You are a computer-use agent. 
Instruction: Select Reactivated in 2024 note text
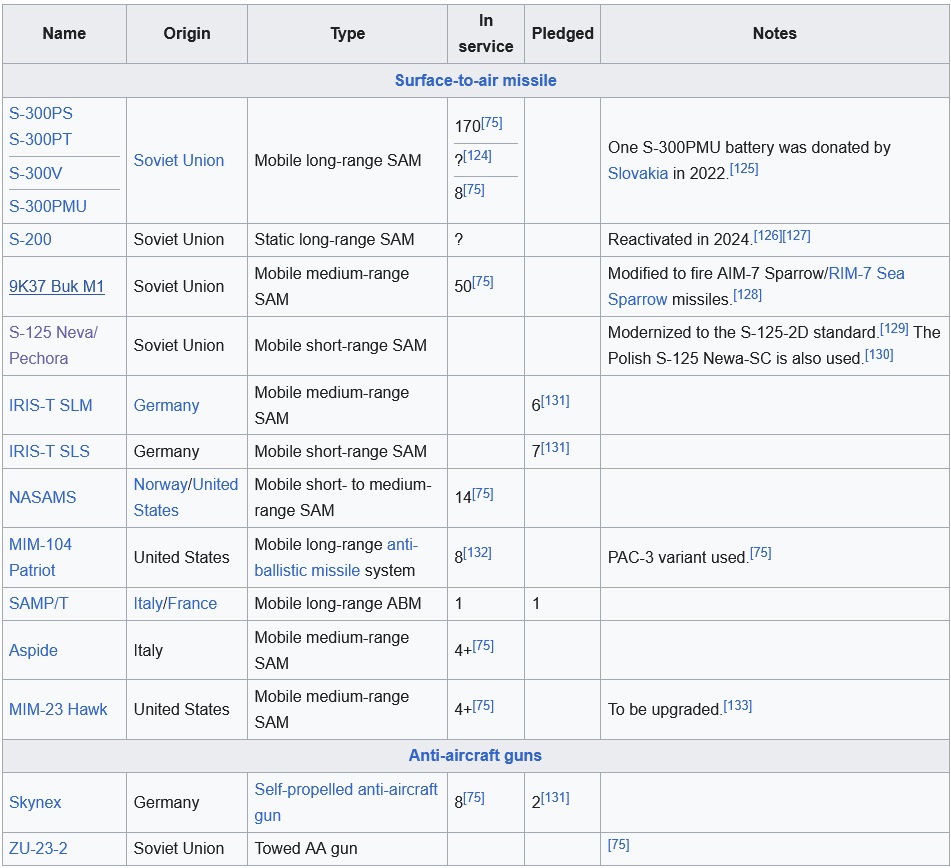(679, 240)
